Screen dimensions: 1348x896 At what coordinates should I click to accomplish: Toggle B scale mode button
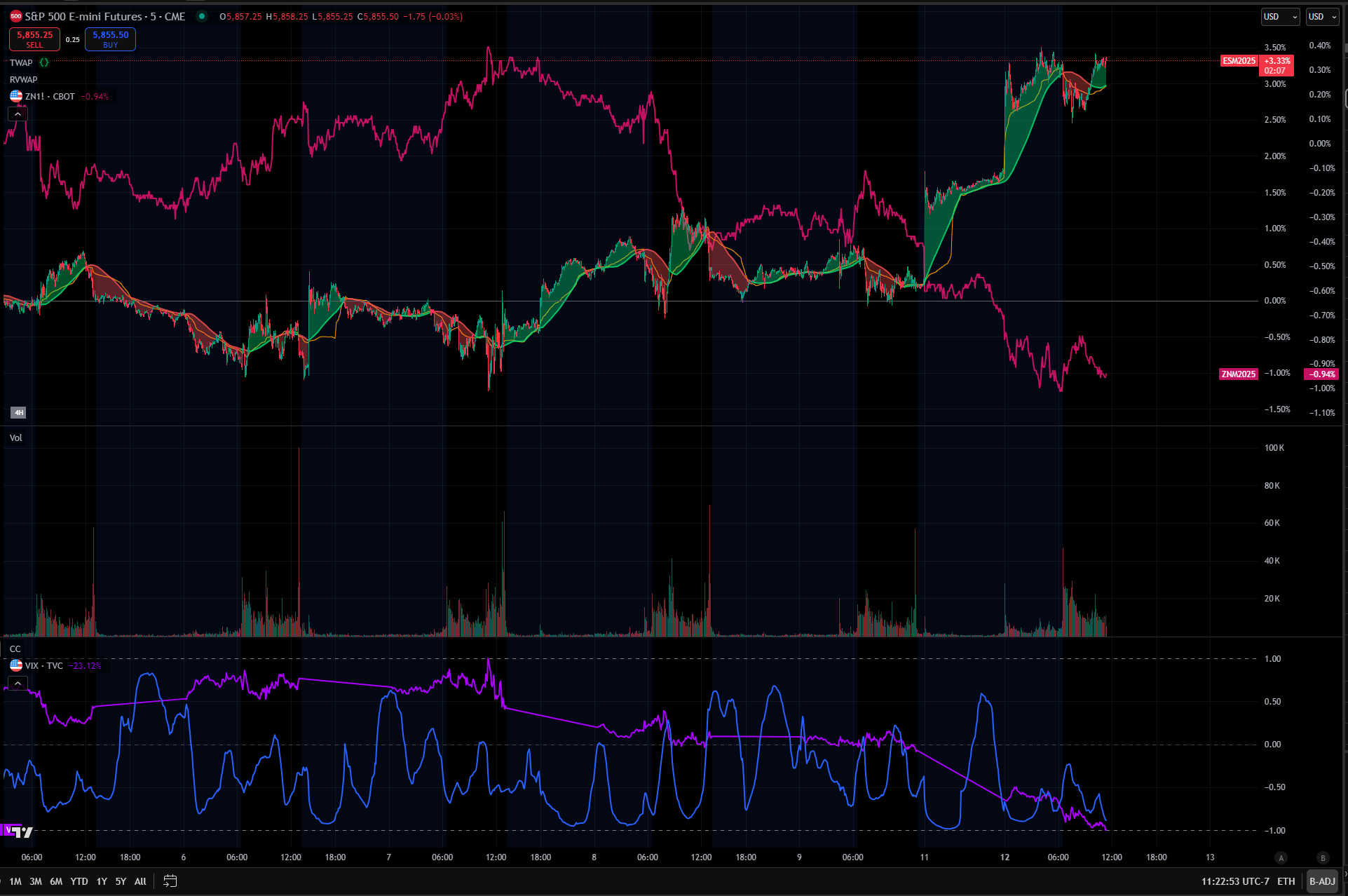[1323, 857]
